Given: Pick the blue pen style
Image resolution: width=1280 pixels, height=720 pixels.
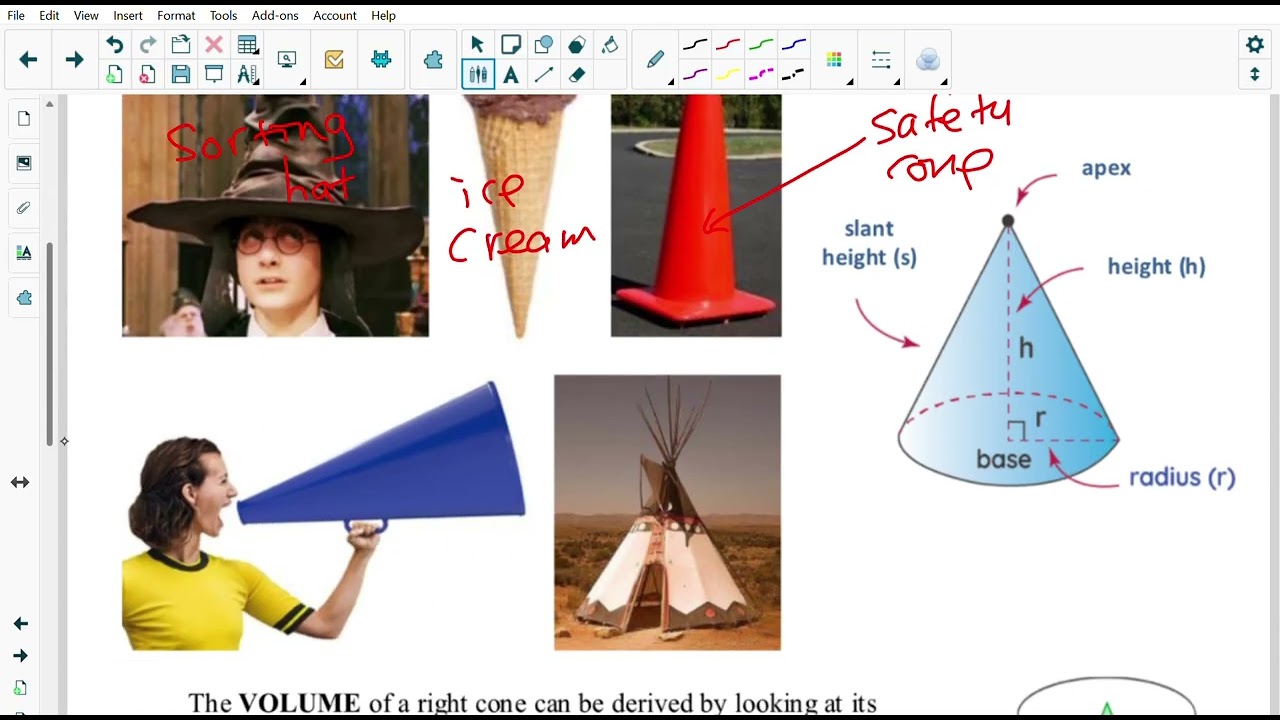Looking at the screenshot, I should click(x=794, y=45).
